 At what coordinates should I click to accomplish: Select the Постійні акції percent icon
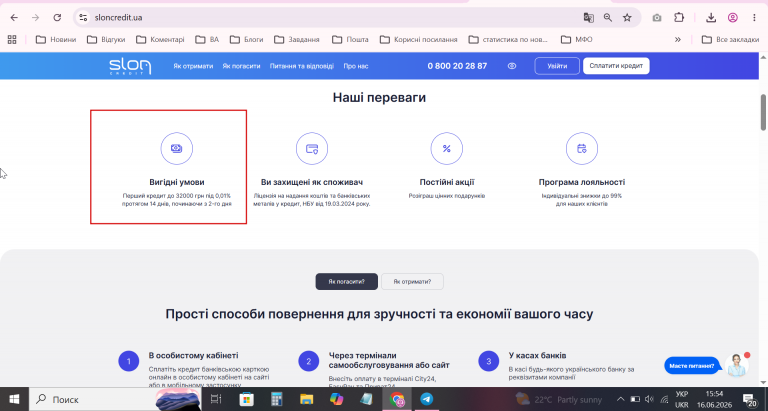tap(447, 148)
